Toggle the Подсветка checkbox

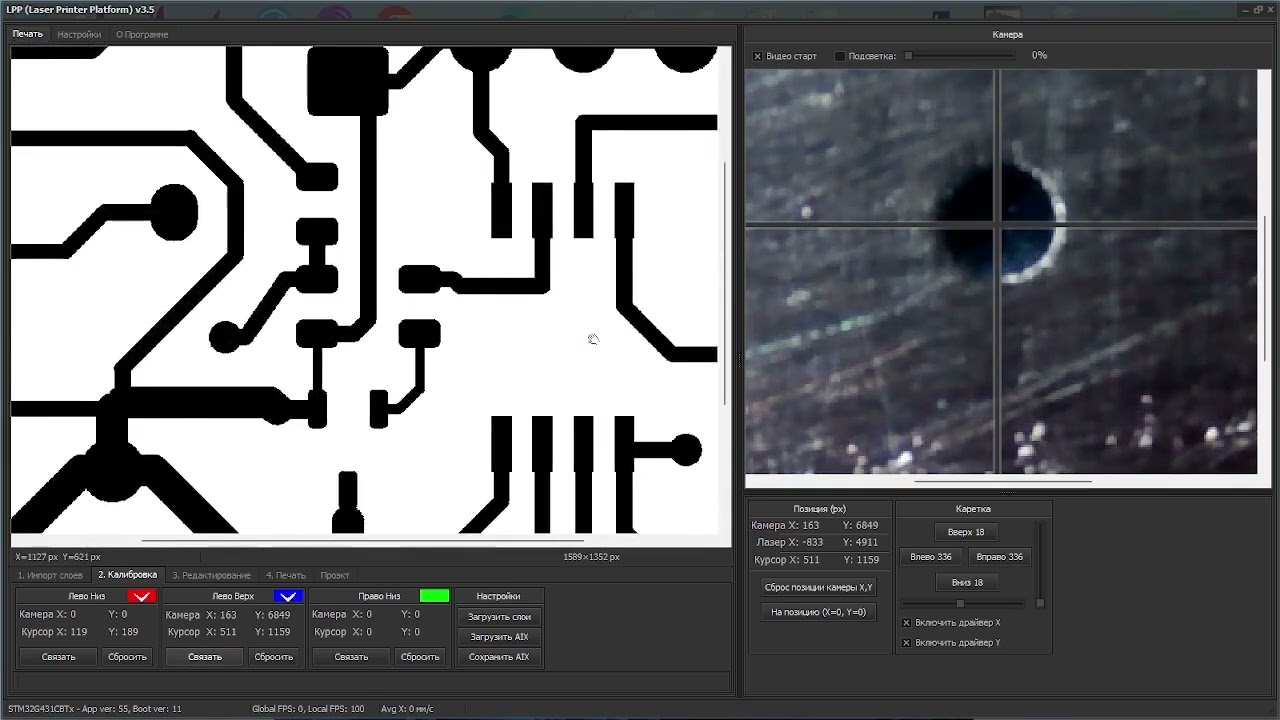coord(840,56)
